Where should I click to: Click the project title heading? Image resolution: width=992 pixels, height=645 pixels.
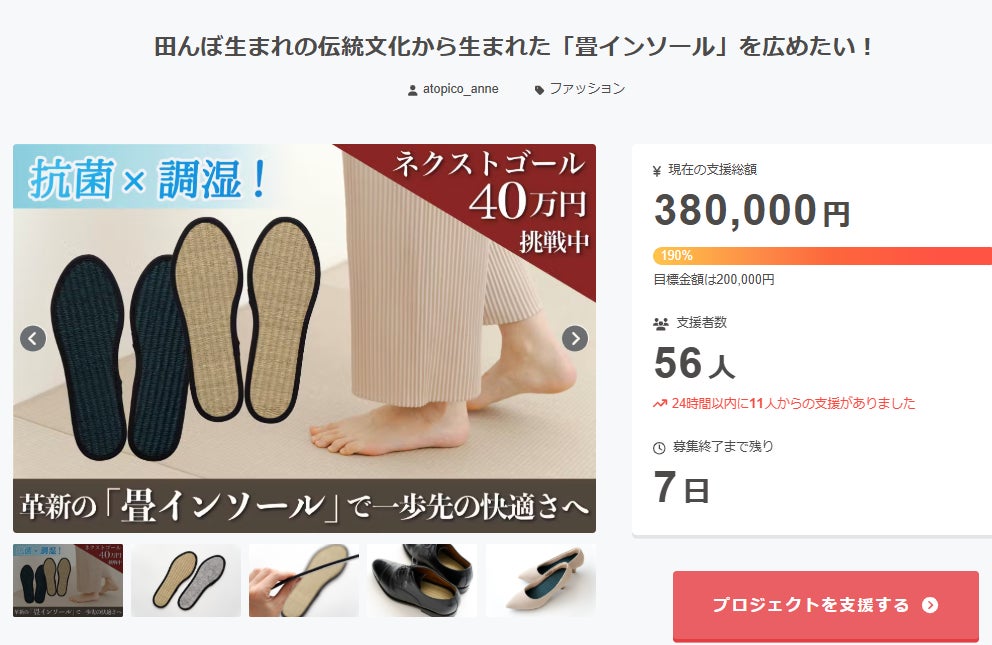click(x=514, y=47)
